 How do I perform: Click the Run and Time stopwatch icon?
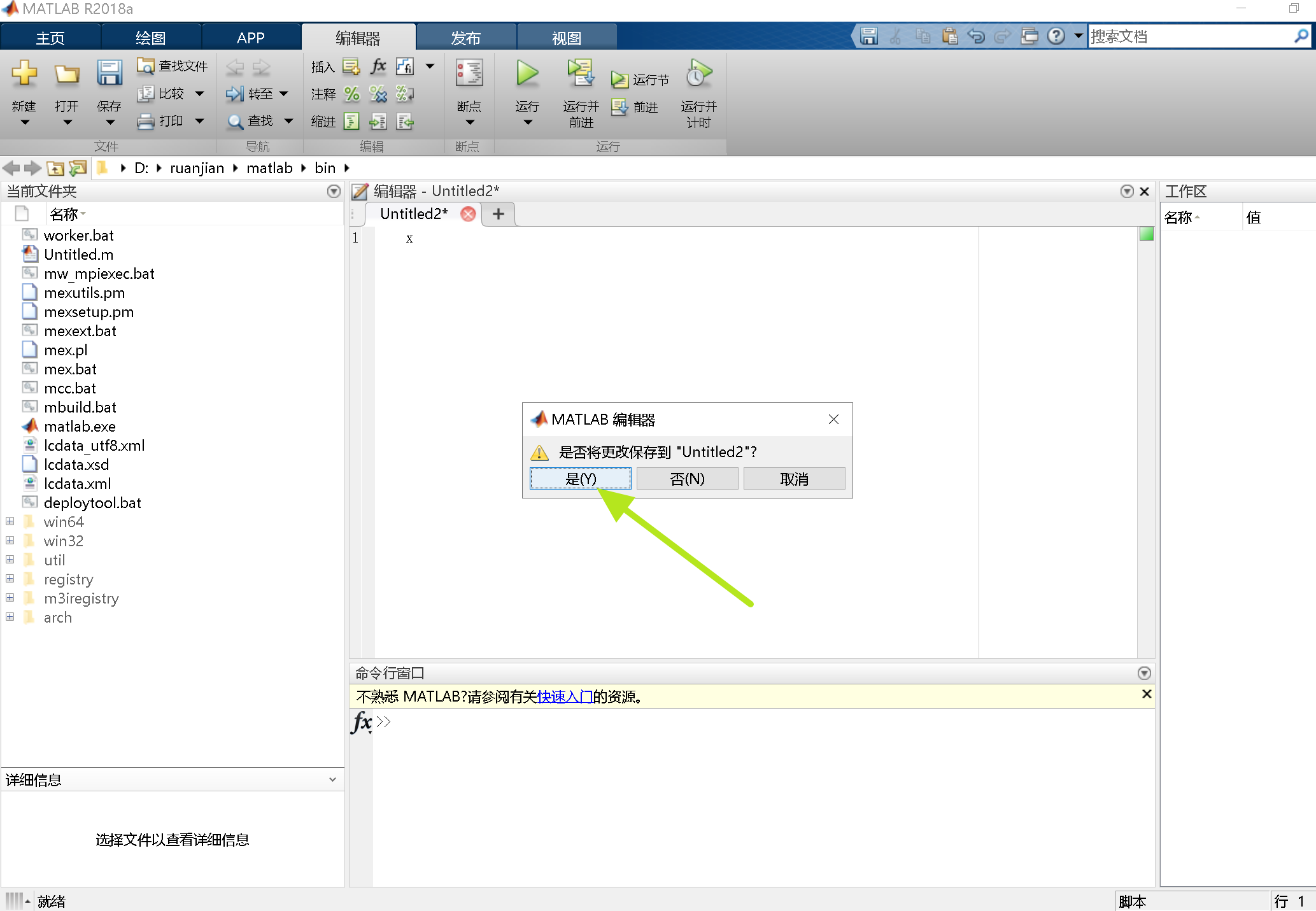[698, 74]
